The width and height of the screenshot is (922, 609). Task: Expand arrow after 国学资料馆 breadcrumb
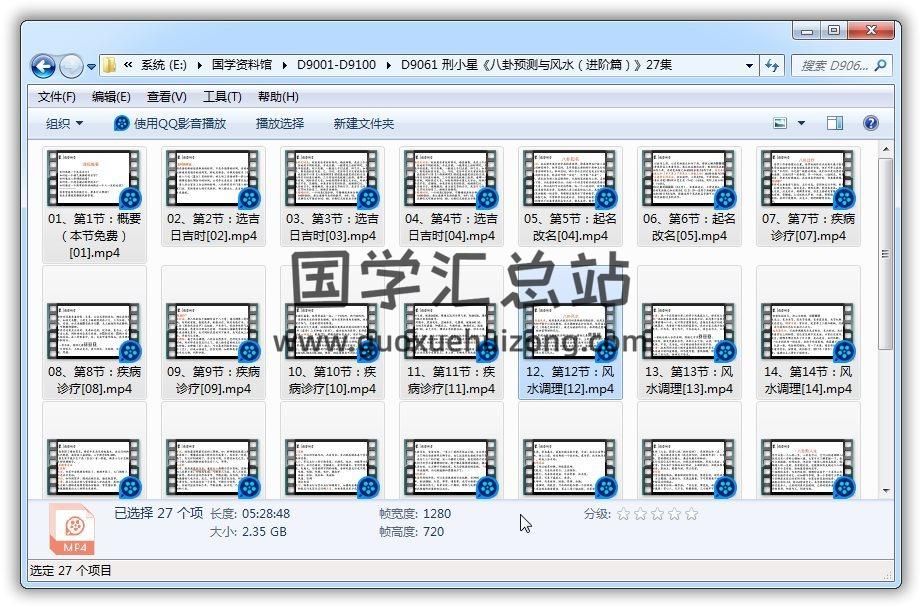[285, 65]
